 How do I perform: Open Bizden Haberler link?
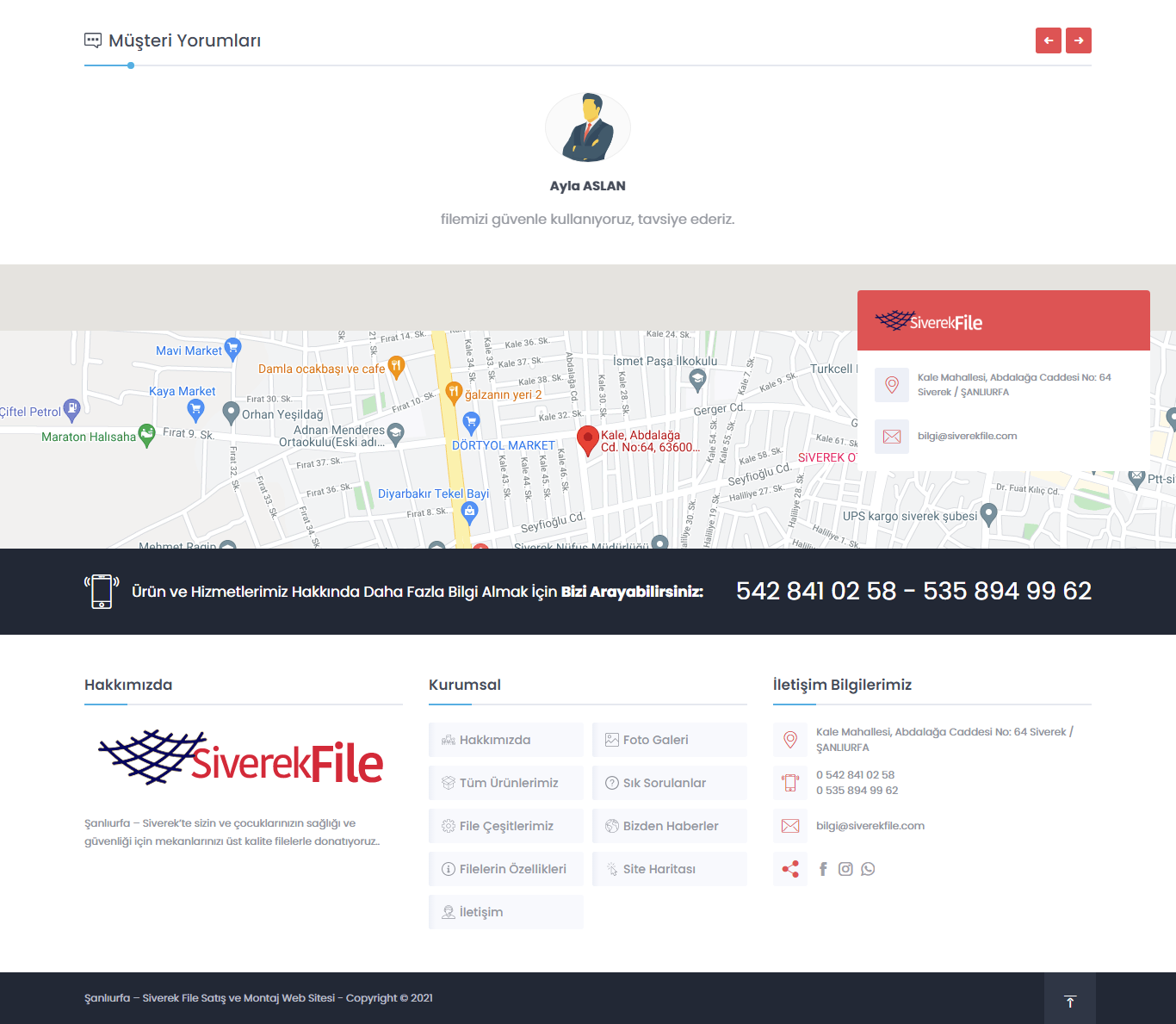669,826
